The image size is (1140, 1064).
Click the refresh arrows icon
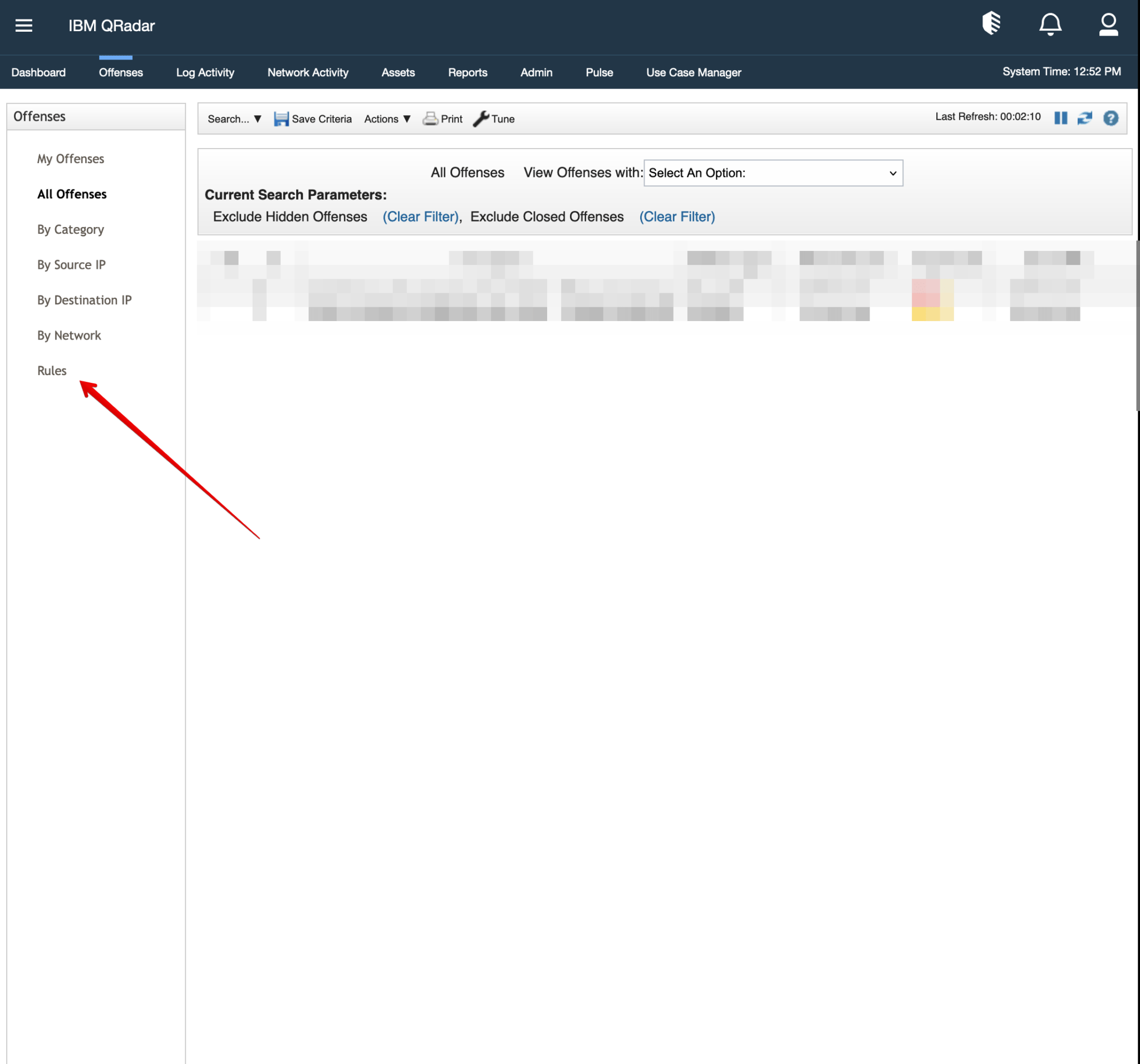pos(1084,118)
